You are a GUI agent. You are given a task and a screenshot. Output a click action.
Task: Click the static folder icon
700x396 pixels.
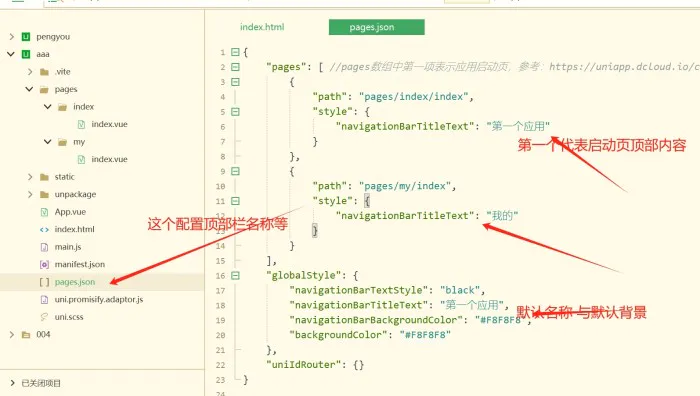coord(44,177)
